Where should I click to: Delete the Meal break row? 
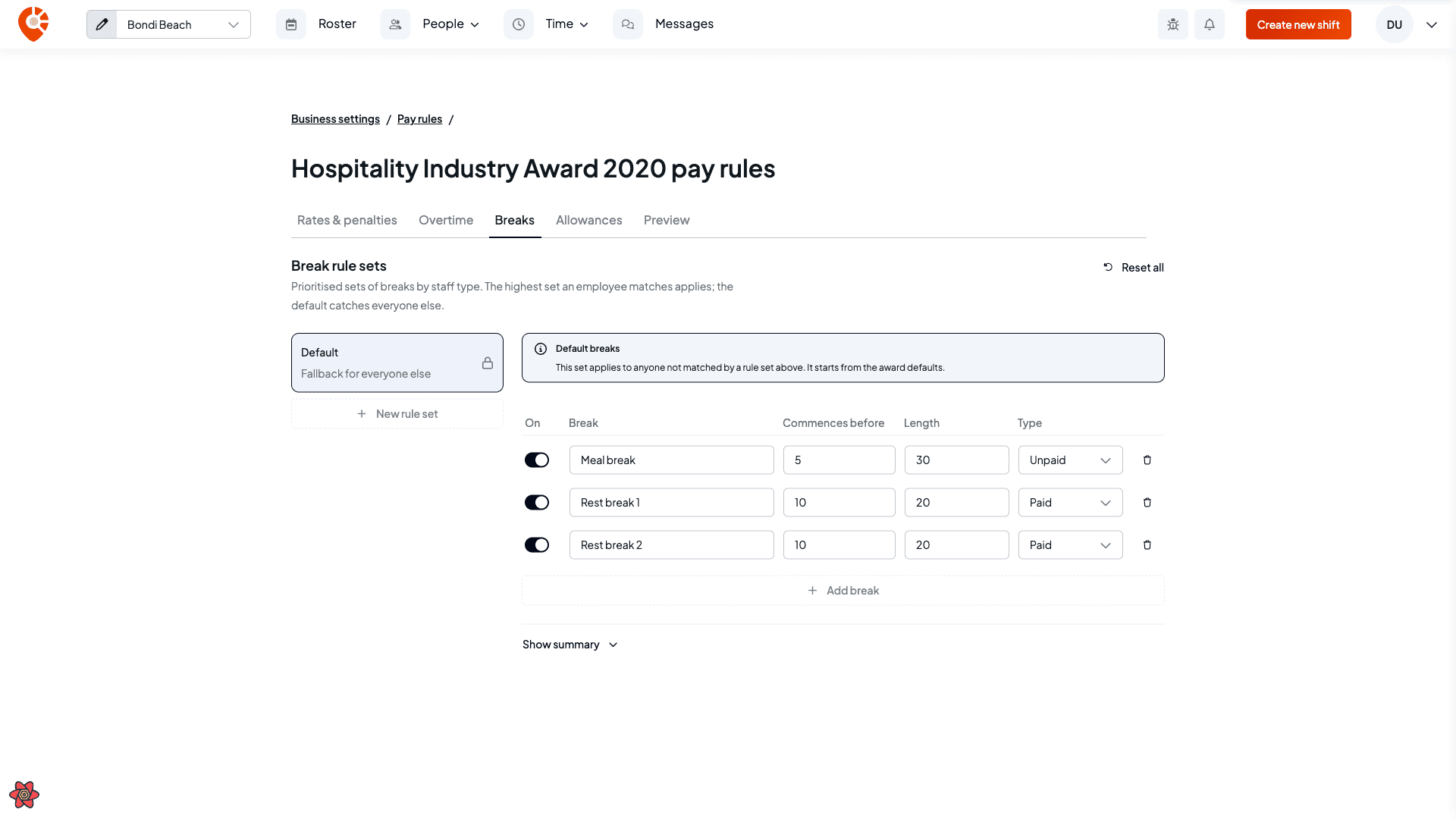(1147, 460)
